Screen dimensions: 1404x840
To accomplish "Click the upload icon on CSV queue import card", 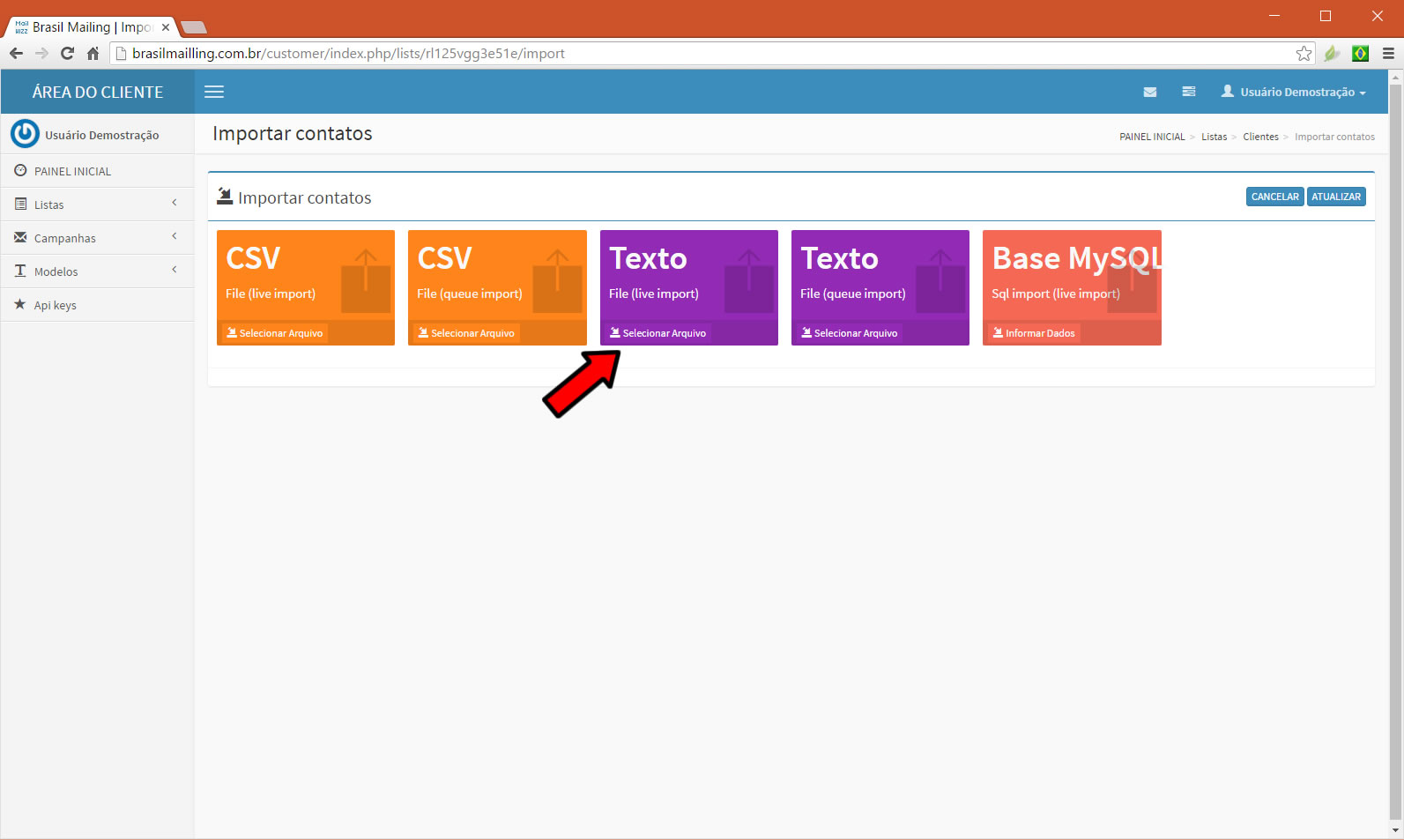I will (557, 281).
